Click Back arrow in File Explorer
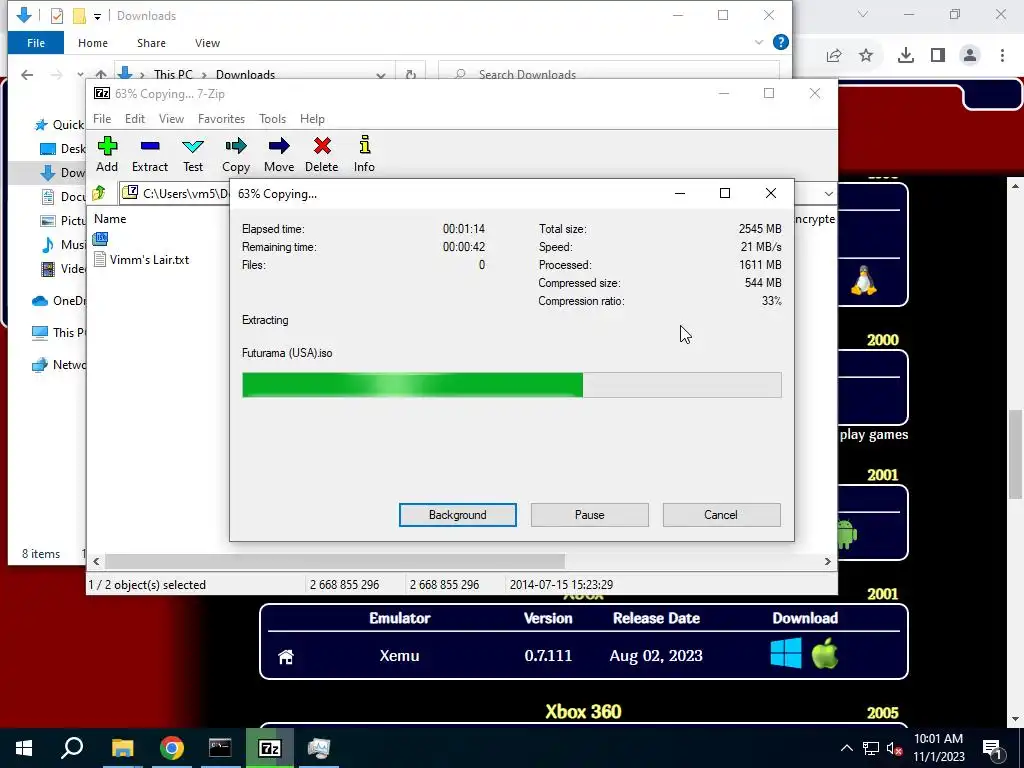This screenshot has height=768, width=1024. tap(27, 74)
